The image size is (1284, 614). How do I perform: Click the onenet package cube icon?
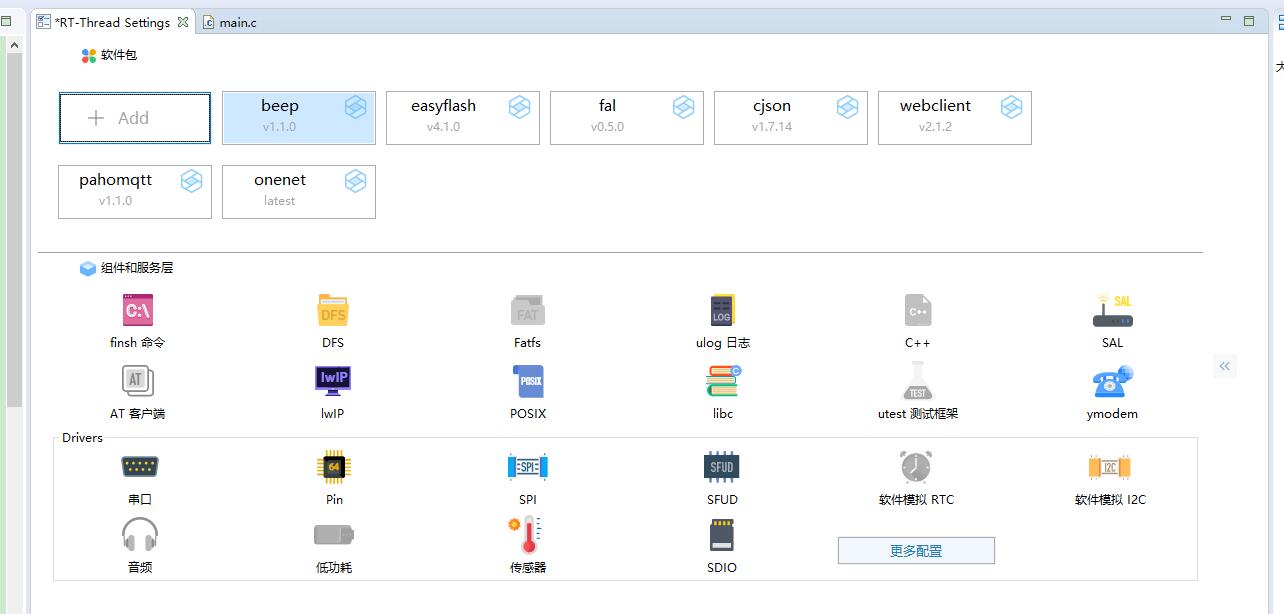[x=356, y=181]
